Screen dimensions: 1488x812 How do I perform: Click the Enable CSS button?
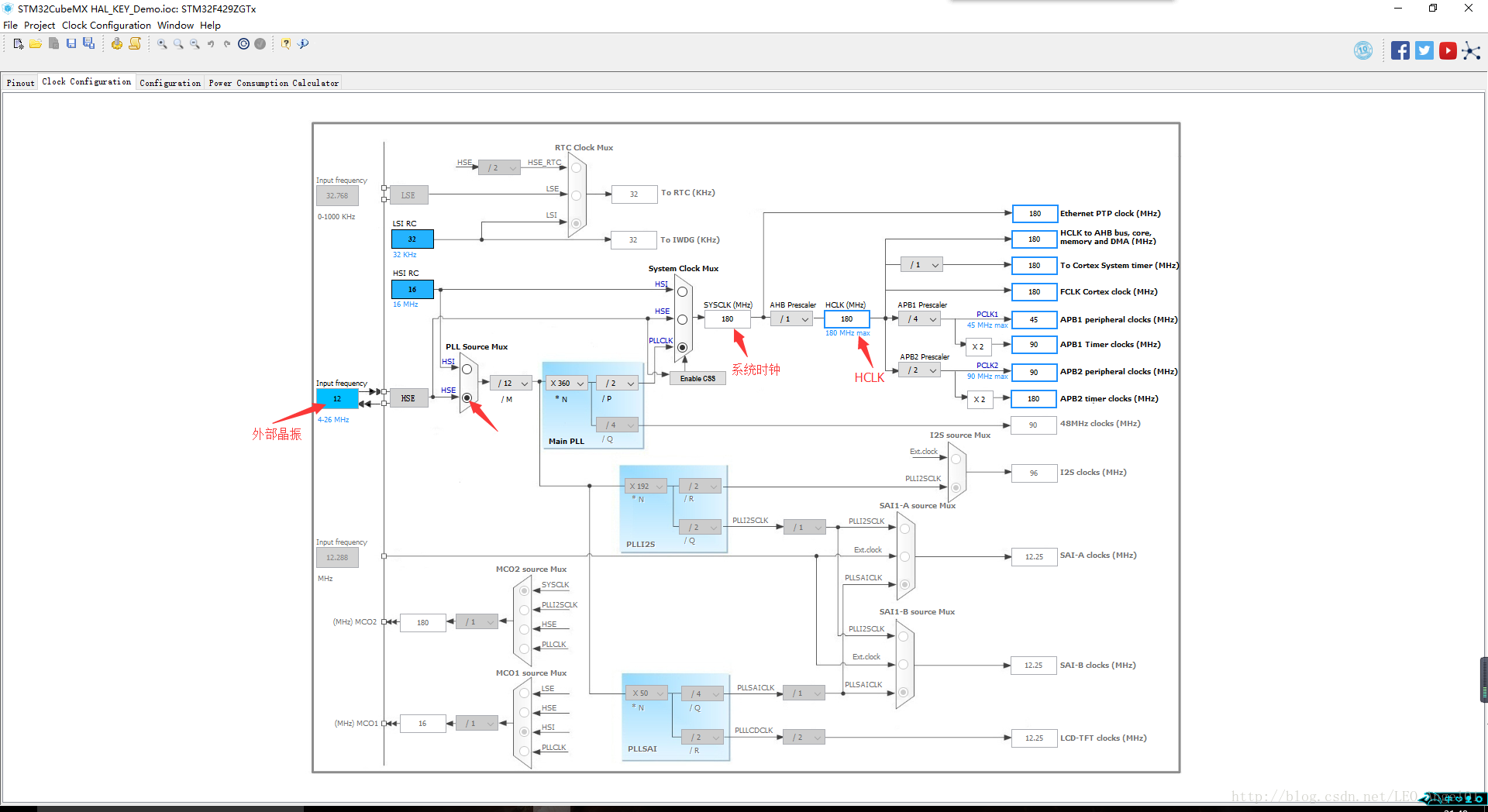tap(697, 378)
